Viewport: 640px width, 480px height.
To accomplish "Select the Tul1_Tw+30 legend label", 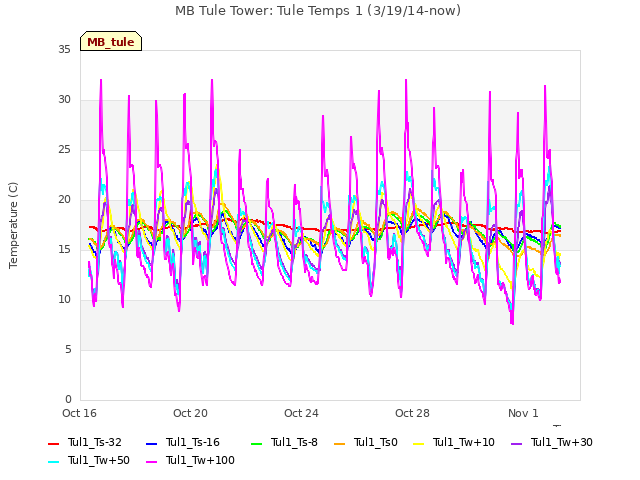I will click(x=562, y=442).
